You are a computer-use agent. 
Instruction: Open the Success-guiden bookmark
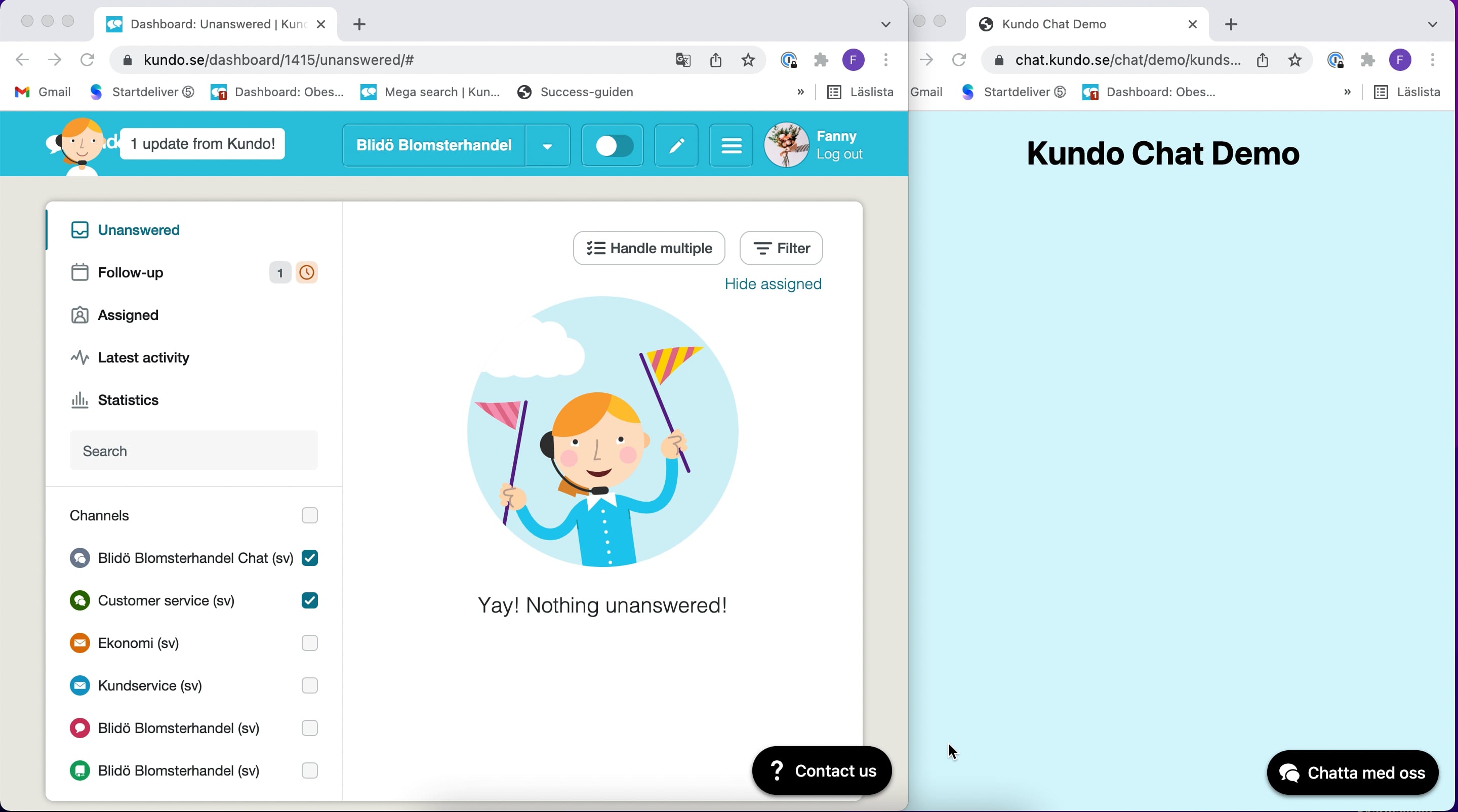576,92
